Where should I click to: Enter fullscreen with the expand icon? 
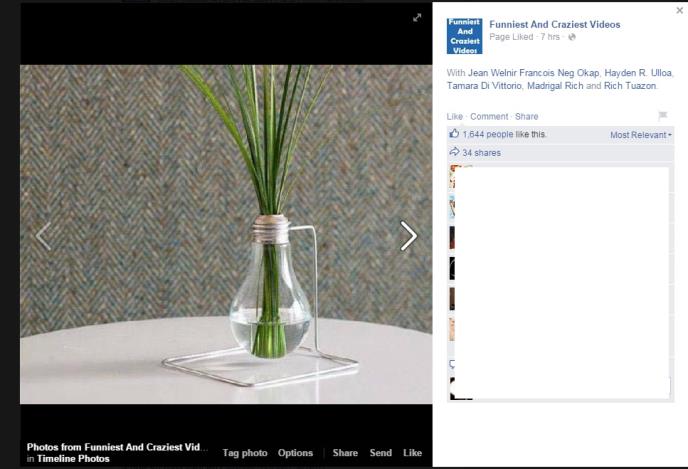tap(417, 17)
